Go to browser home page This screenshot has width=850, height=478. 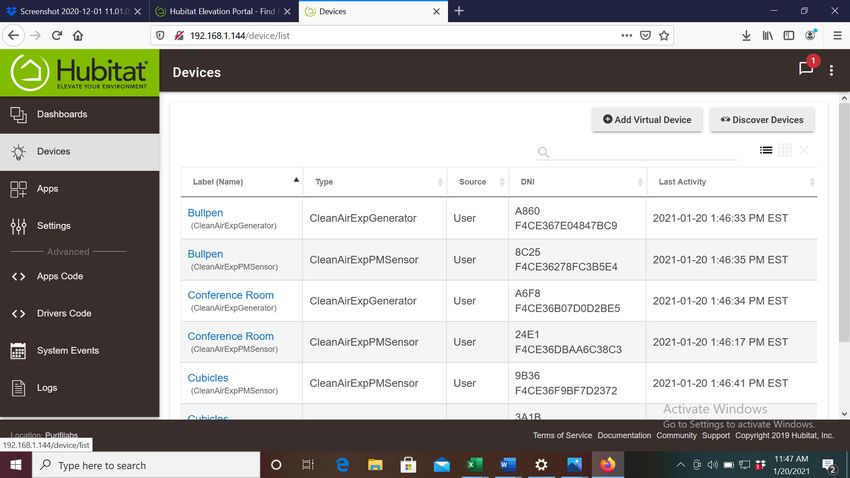point(78,36)
